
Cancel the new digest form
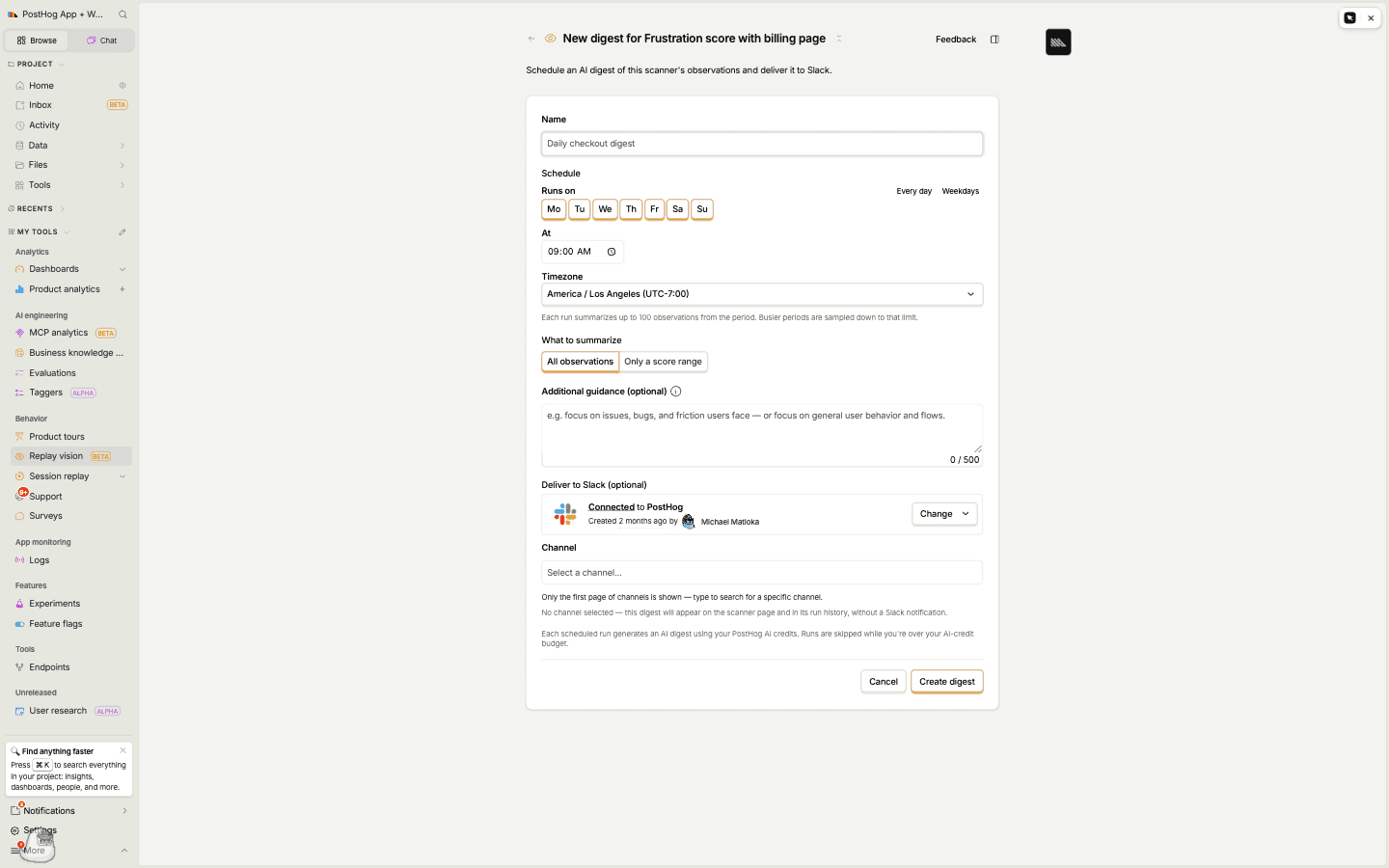coord(884,682)
